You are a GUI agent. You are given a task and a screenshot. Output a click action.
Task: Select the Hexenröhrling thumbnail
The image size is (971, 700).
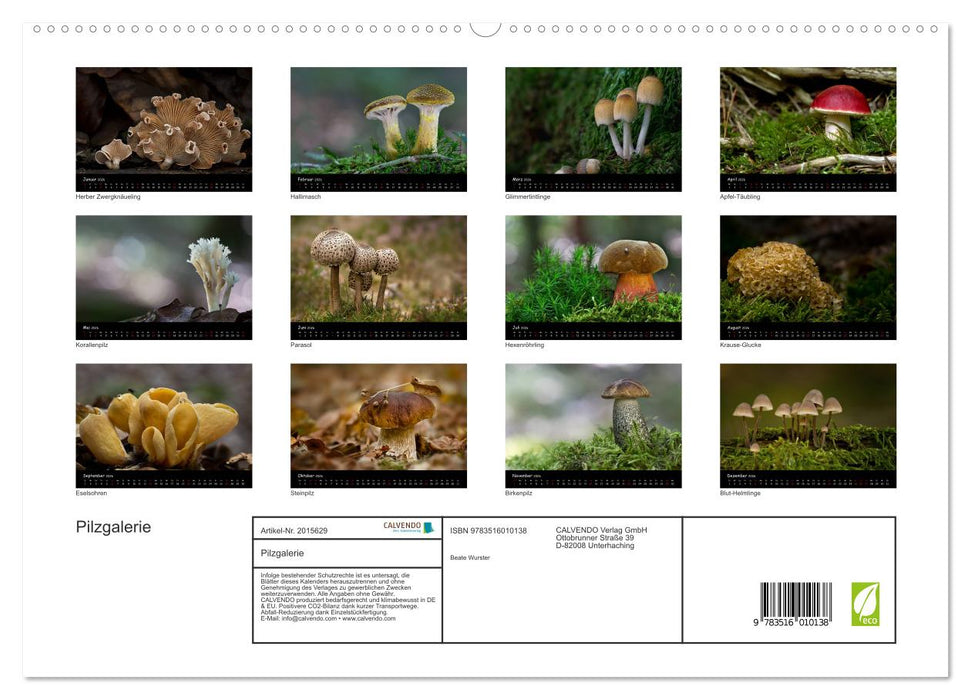(x=592, y=270)
